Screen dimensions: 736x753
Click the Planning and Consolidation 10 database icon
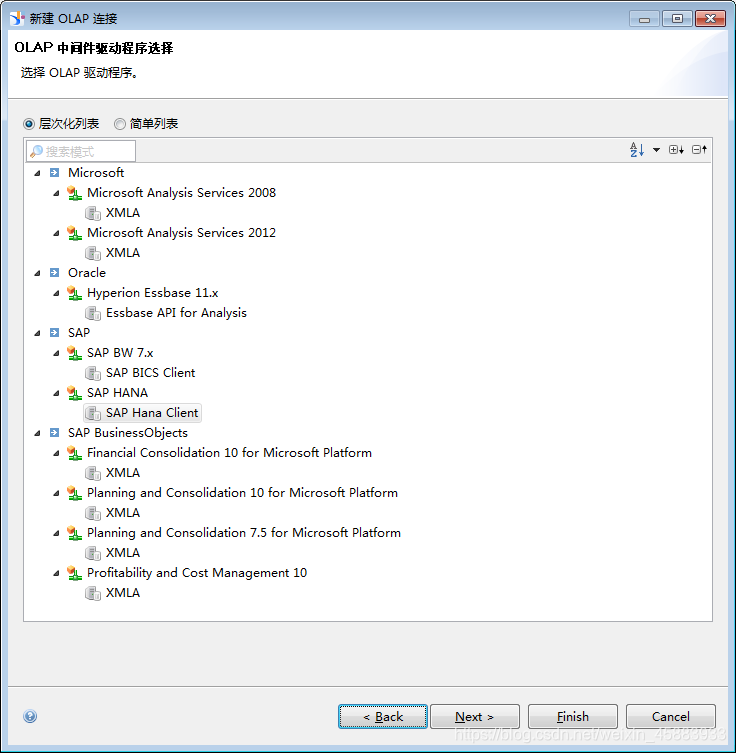tap(74, 493)
